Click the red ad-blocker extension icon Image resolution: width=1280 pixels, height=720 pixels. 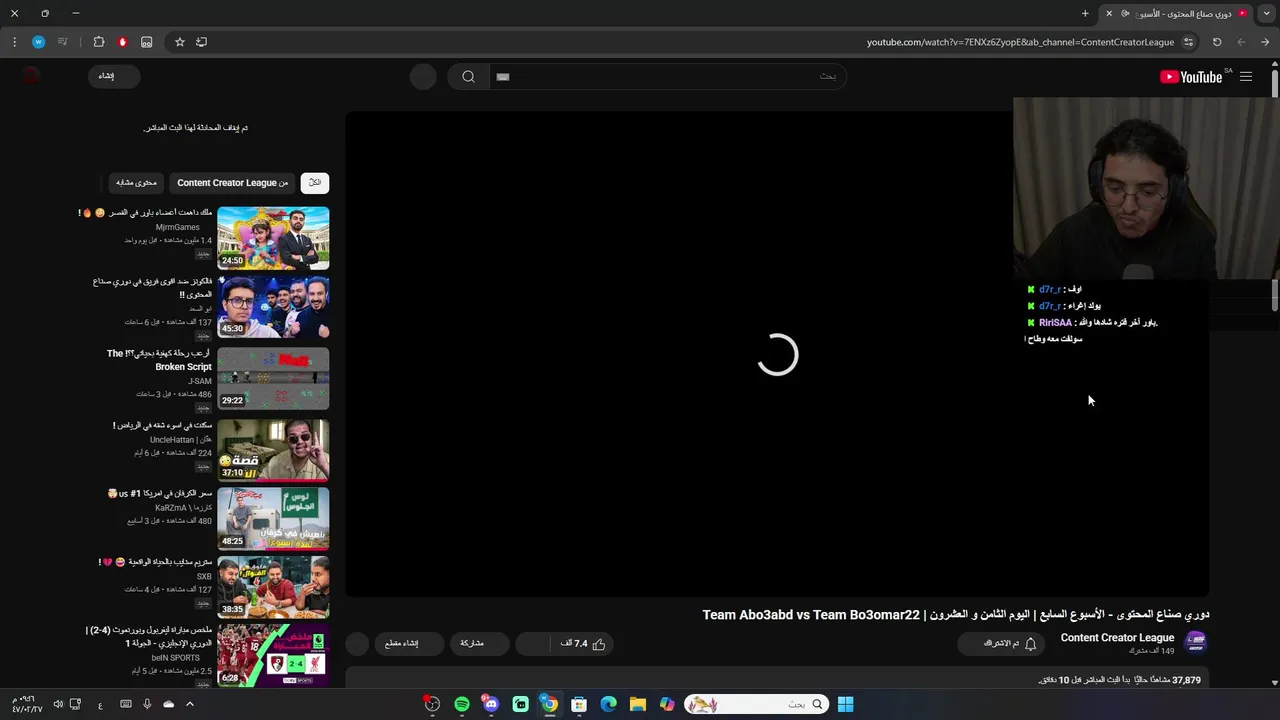(123, 42)
